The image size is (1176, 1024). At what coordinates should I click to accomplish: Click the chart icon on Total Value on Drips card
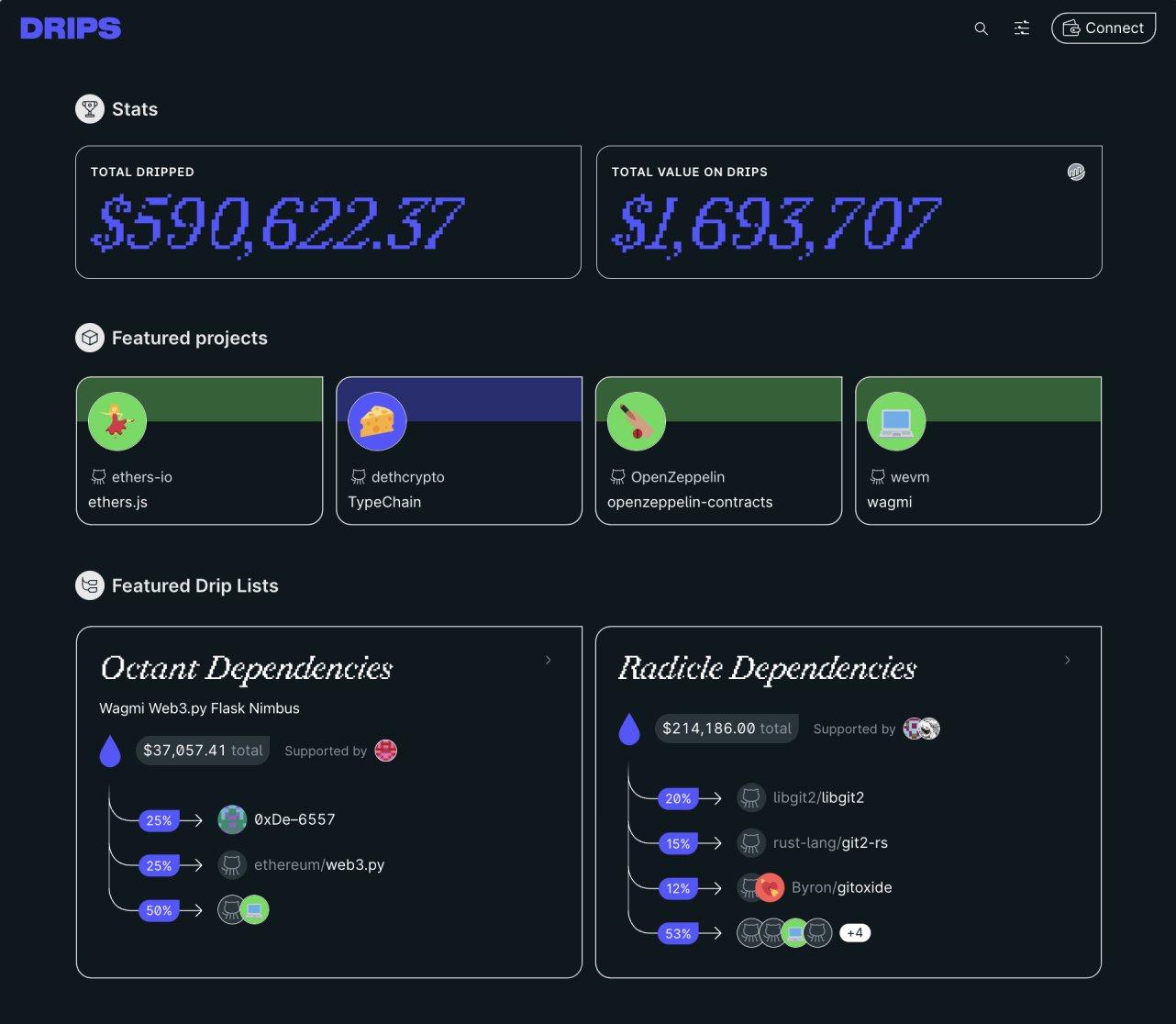[x=1075, y=172]
